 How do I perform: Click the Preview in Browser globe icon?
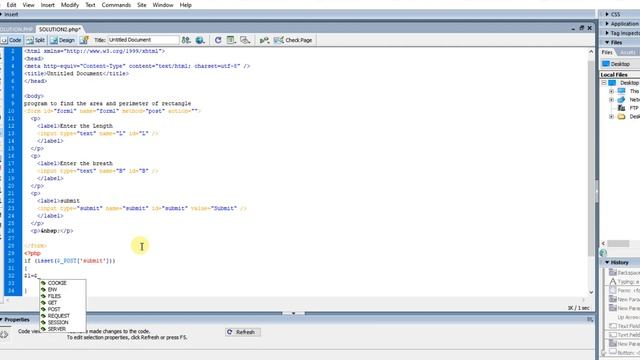pos(200,40)
